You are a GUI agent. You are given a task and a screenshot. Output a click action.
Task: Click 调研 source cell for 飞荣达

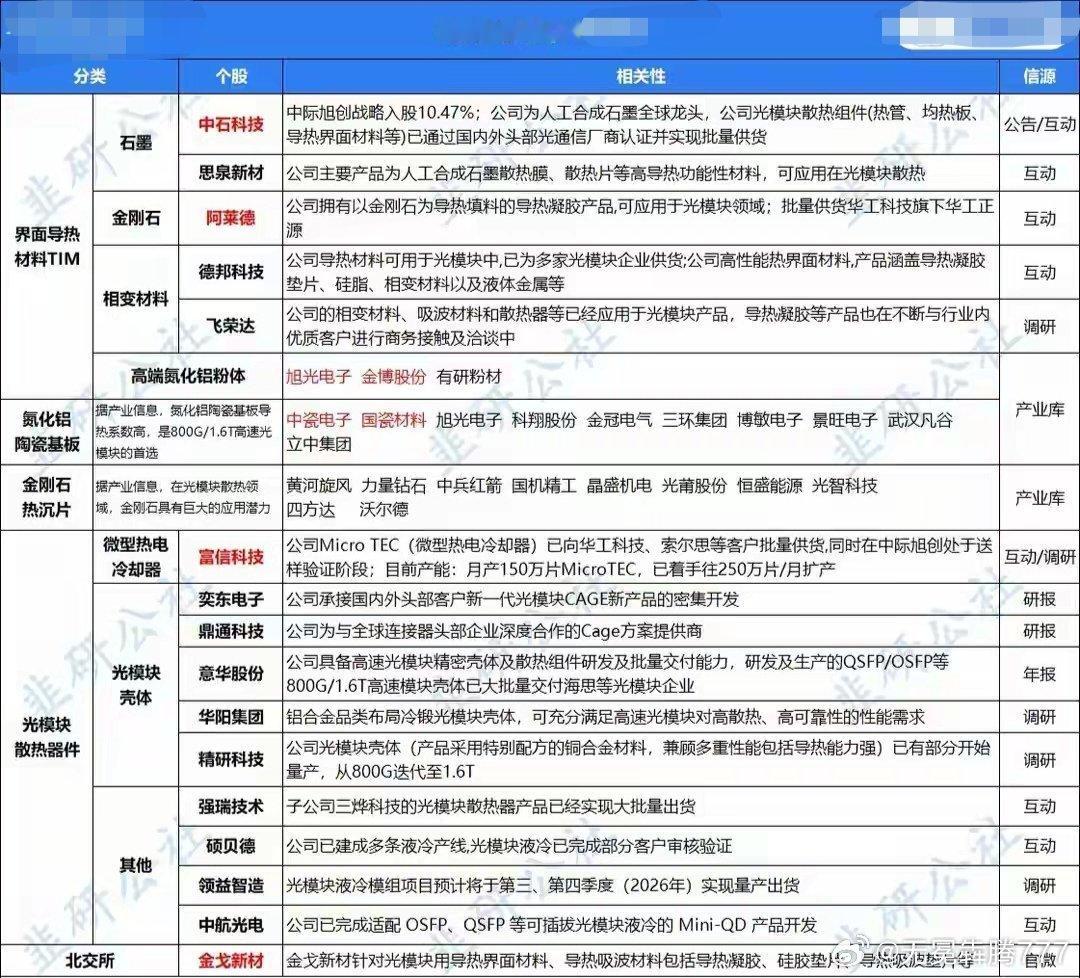point(1039,326)
